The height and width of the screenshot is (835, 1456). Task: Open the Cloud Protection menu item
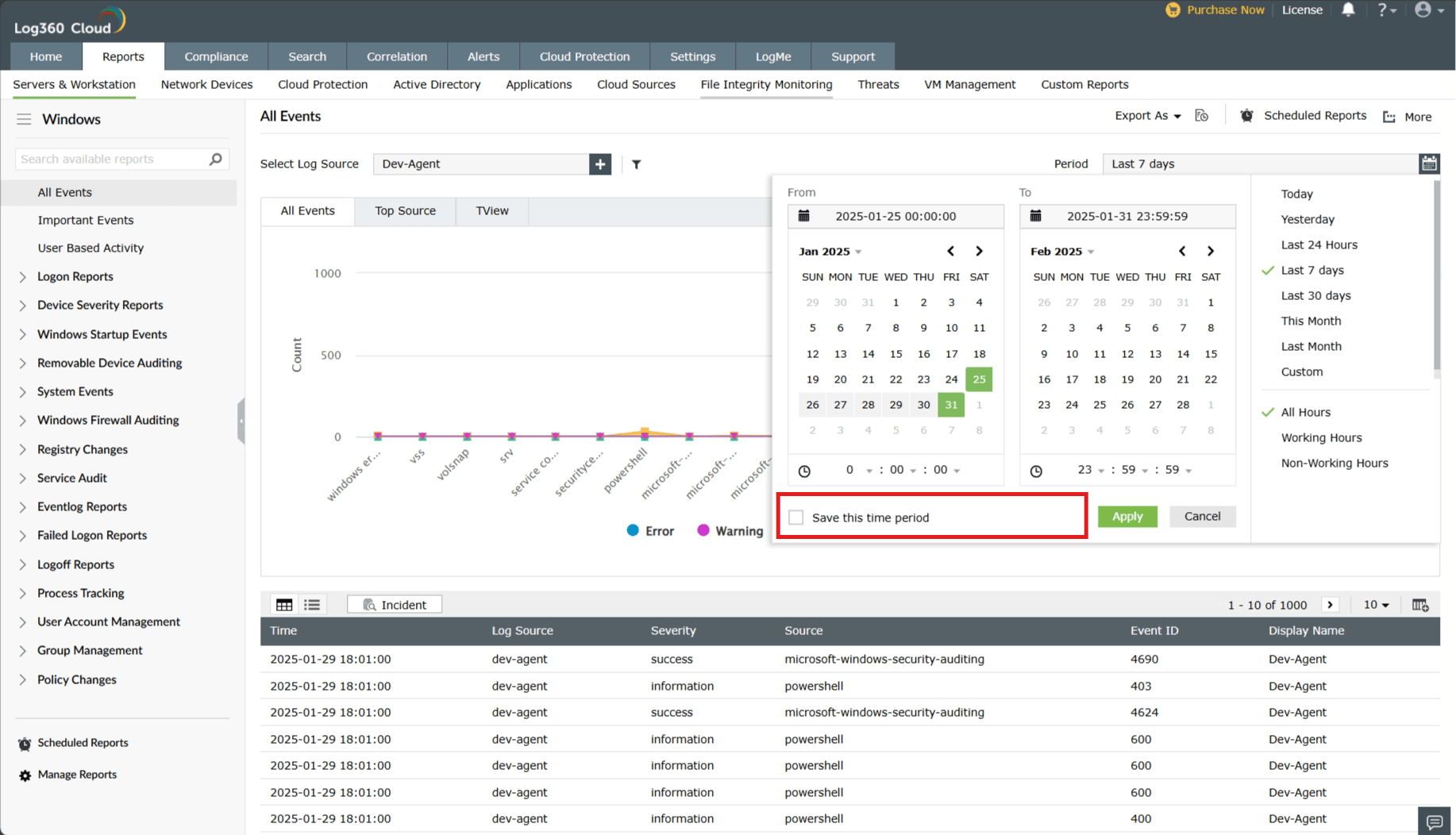pos(584,56)
